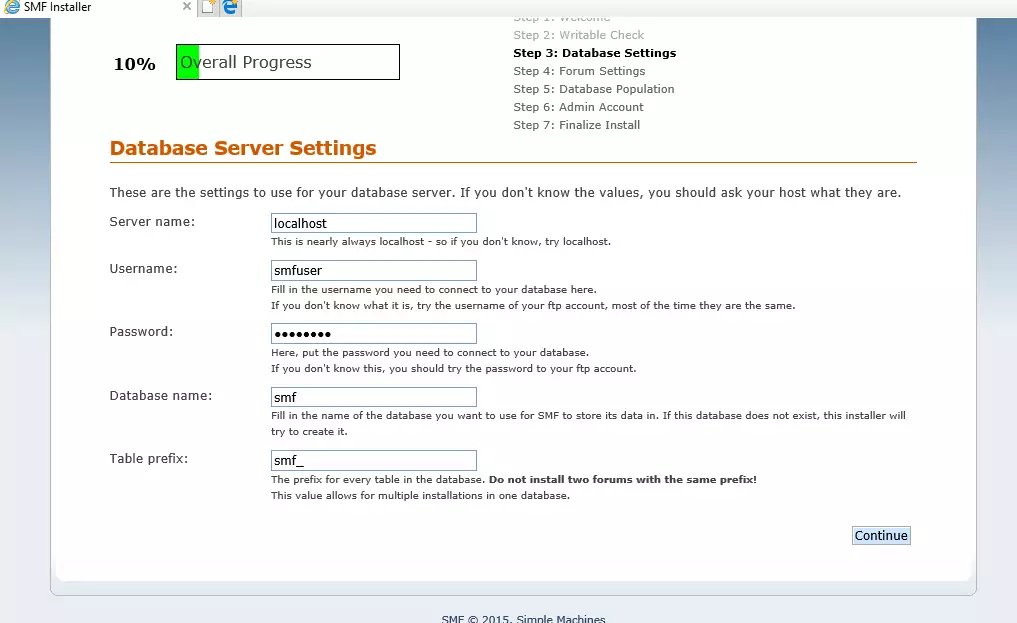The width and height of the screenshot is (1017, 623).
Task: Click the hint about the ftp account password
Action: click(453, 368)
